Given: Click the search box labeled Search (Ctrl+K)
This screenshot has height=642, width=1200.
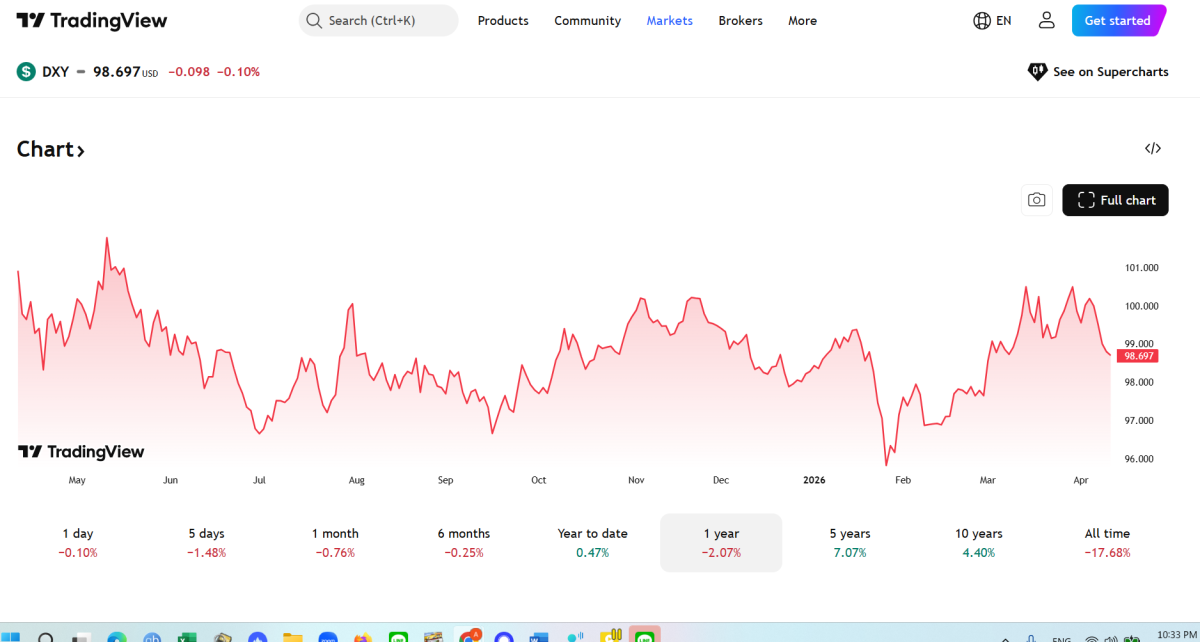Looking at the screenshot, I should coord(379,20).
